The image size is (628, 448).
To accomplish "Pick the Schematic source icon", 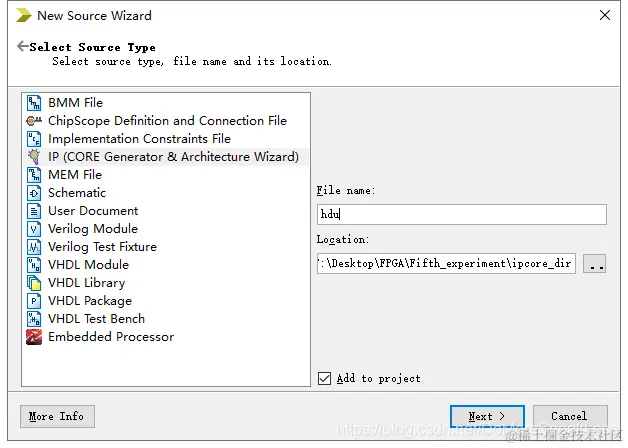I will click(34, 193).
